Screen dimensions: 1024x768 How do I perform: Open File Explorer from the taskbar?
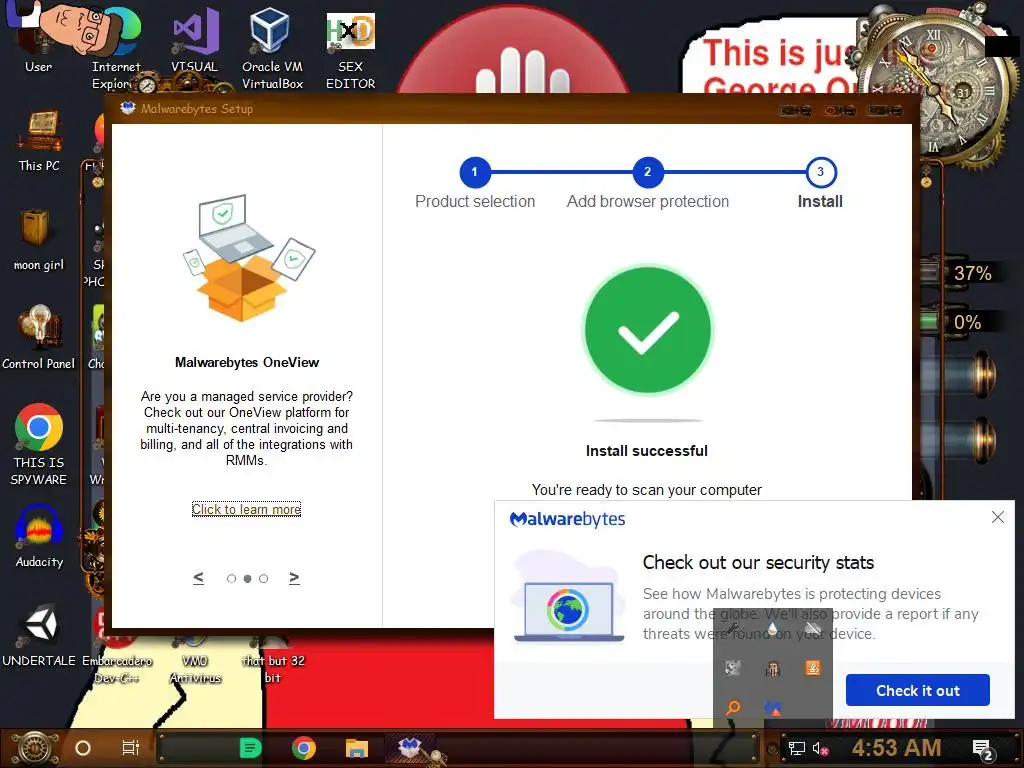[x=357, y=748]
